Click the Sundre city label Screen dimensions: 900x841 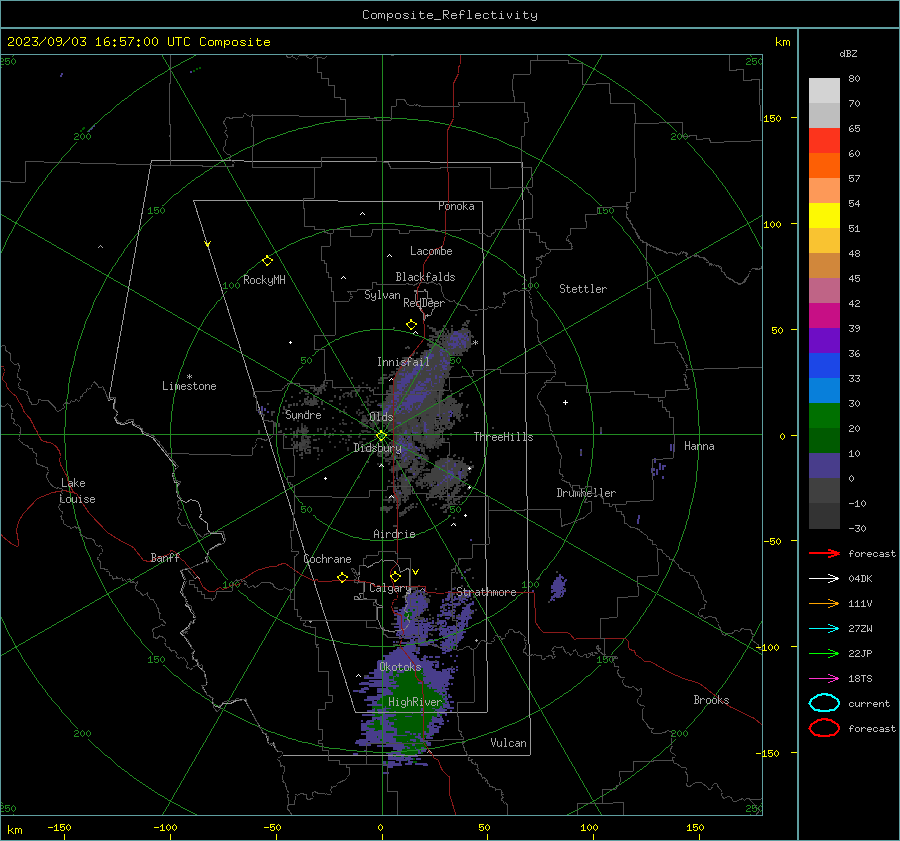click(303, 415)
